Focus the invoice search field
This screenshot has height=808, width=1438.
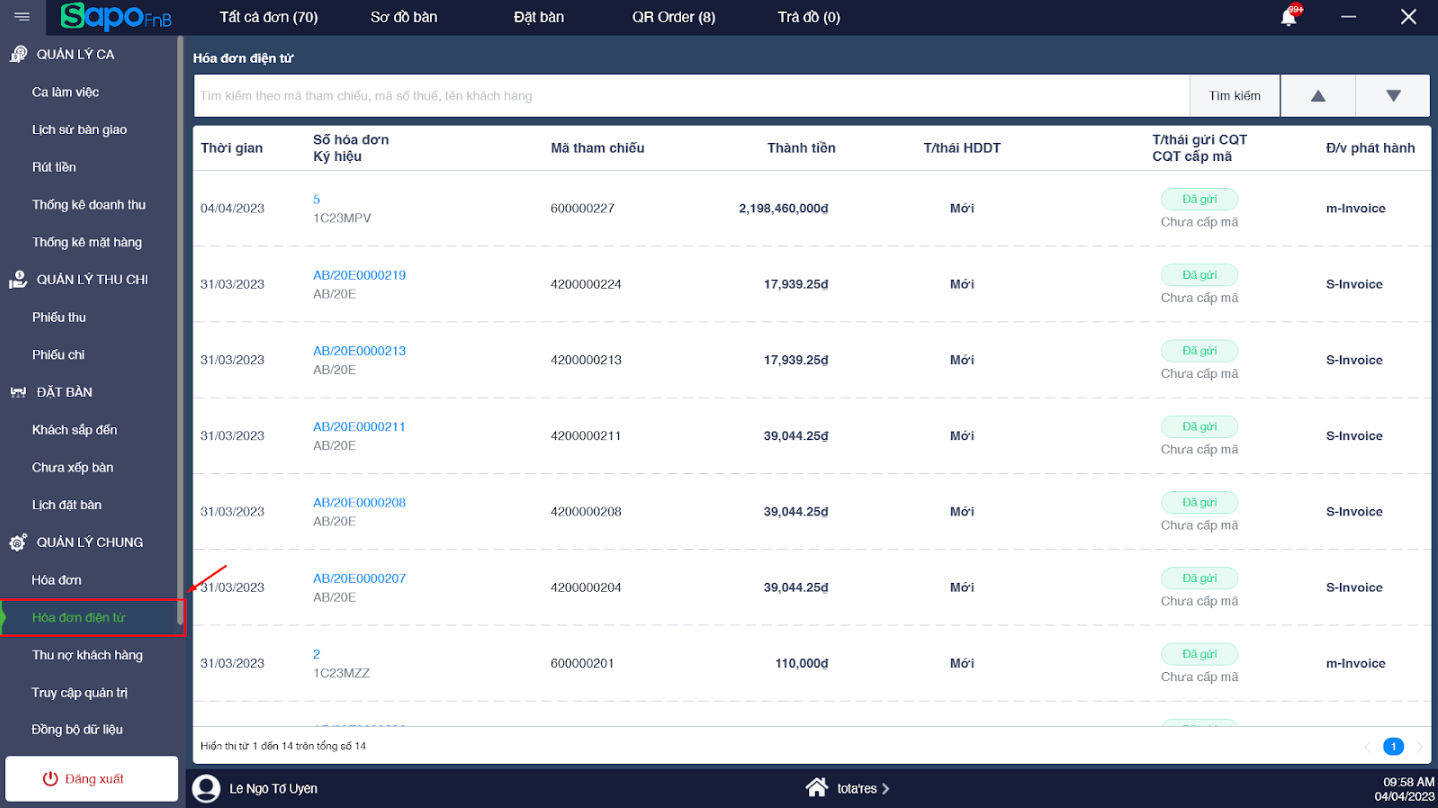tap(691, 96)
